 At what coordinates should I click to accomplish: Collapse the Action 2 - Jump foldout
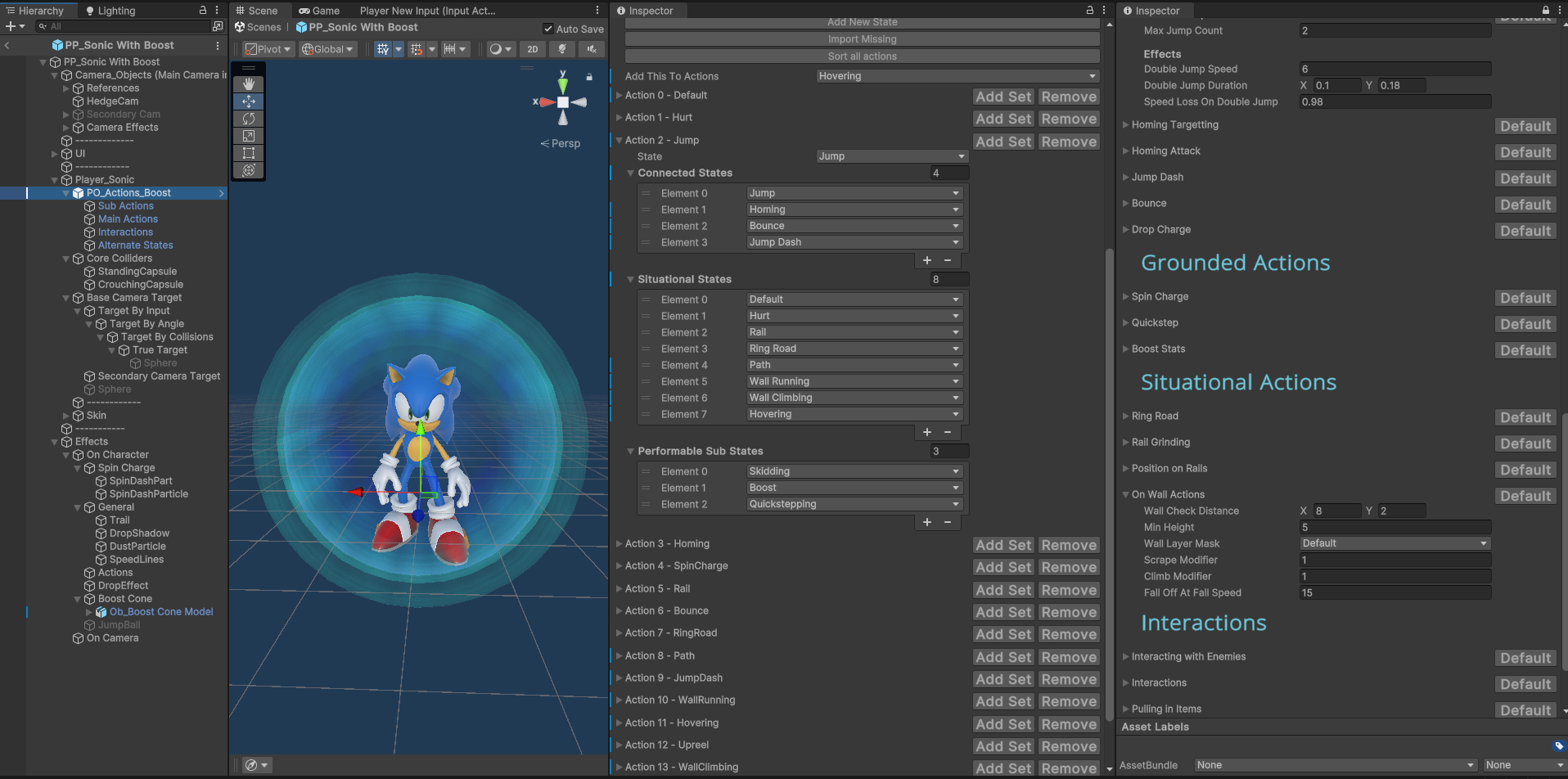pyautogui.click(x=620, y=140)
